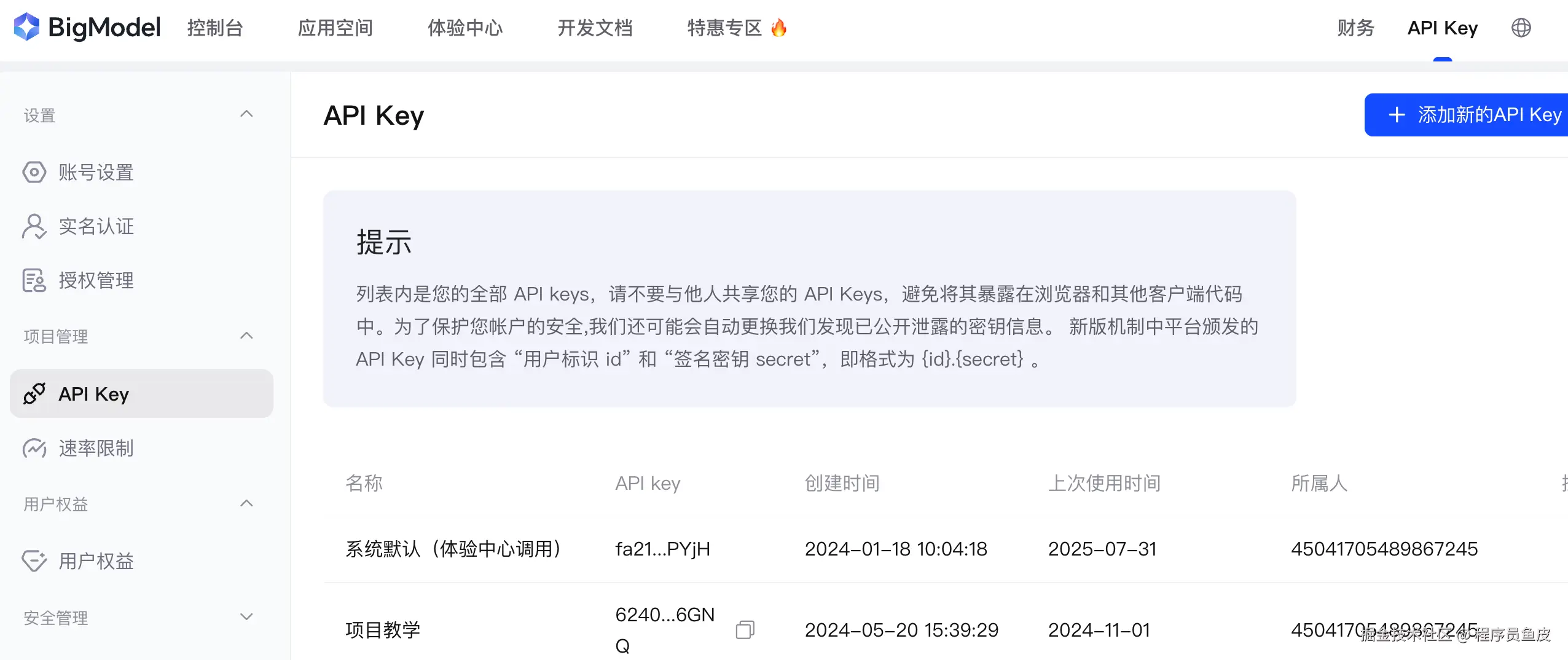Click the 实名认证 person icon

(34, 226)
